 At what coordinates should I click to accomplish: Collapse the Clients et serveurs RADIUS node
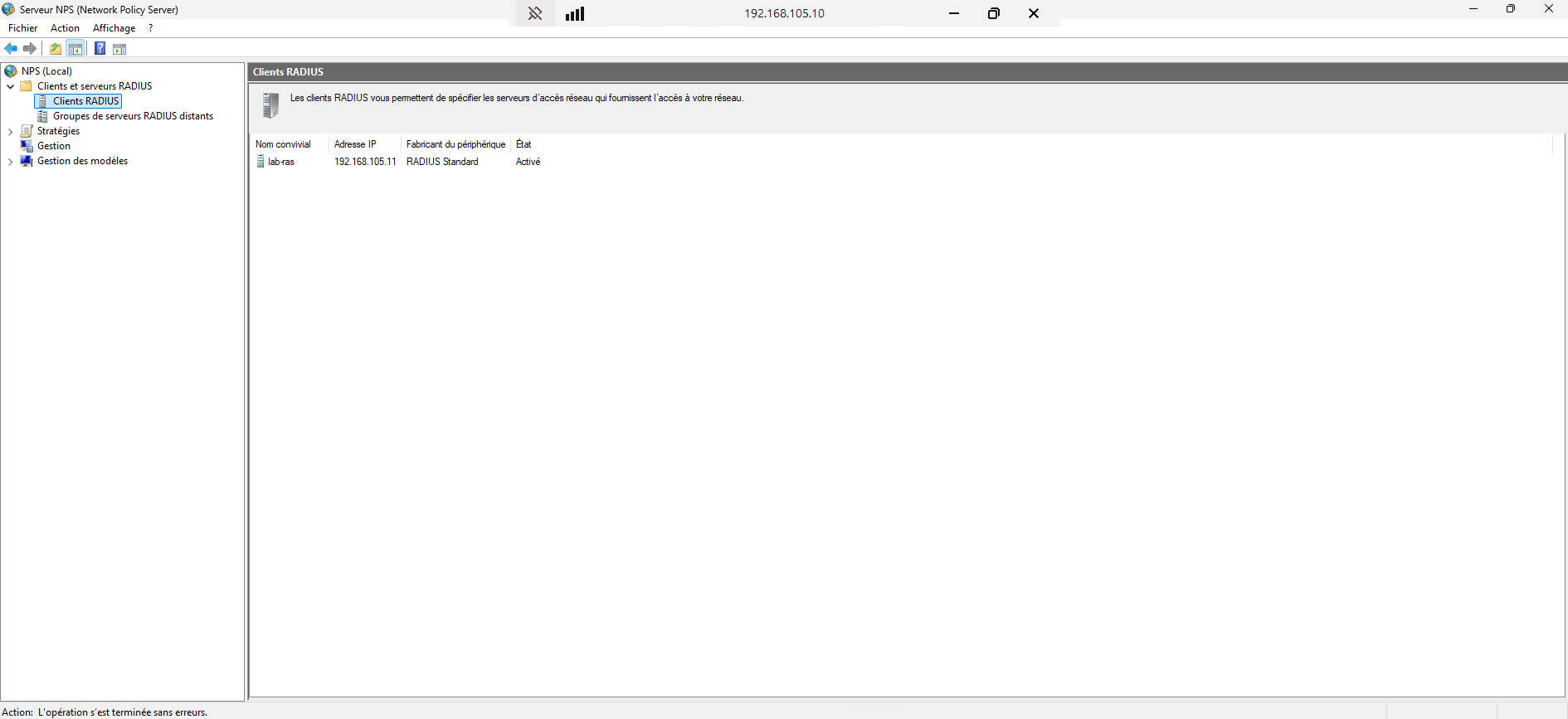point(10,86)
